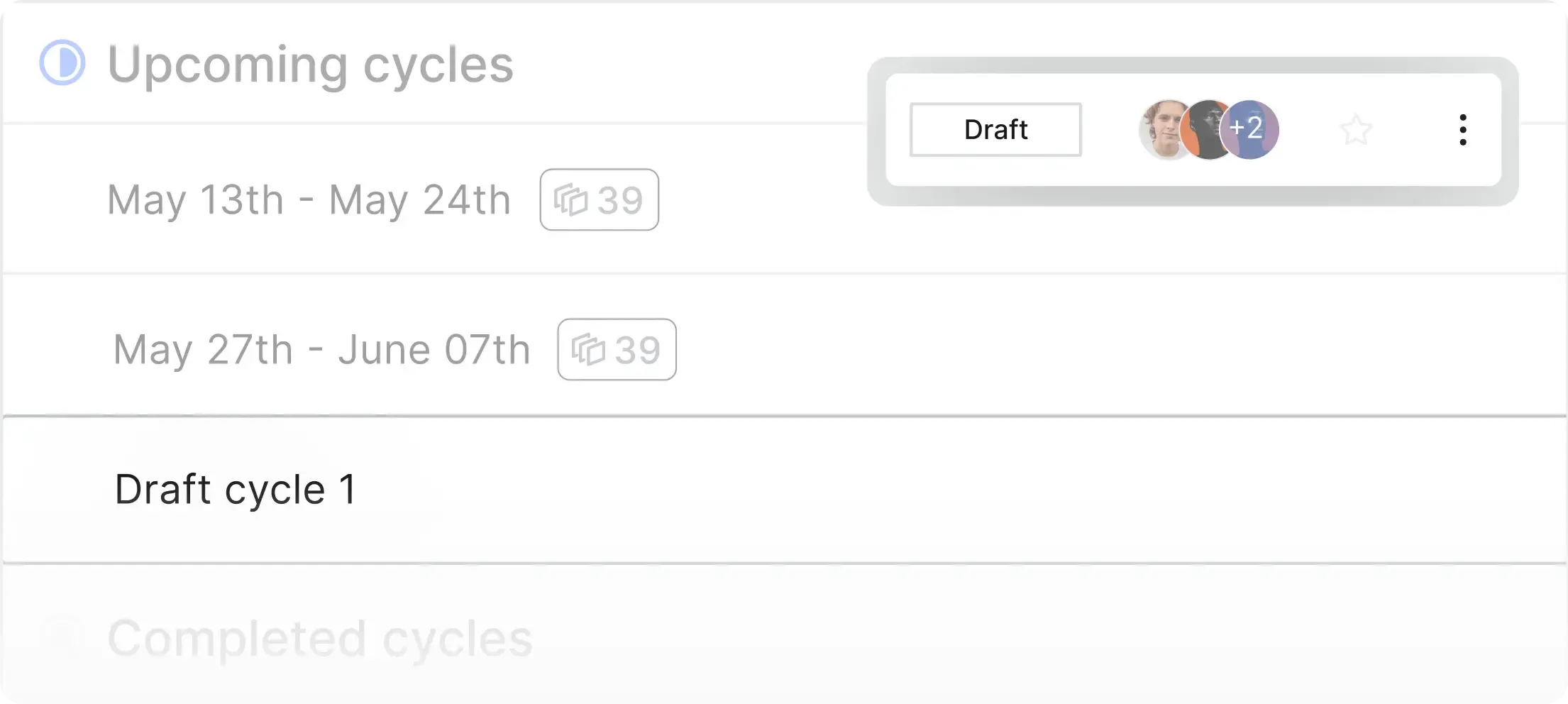Click the issue count badge on May 27th cycle
The image size is (1568, 704).
coord(616,349)
